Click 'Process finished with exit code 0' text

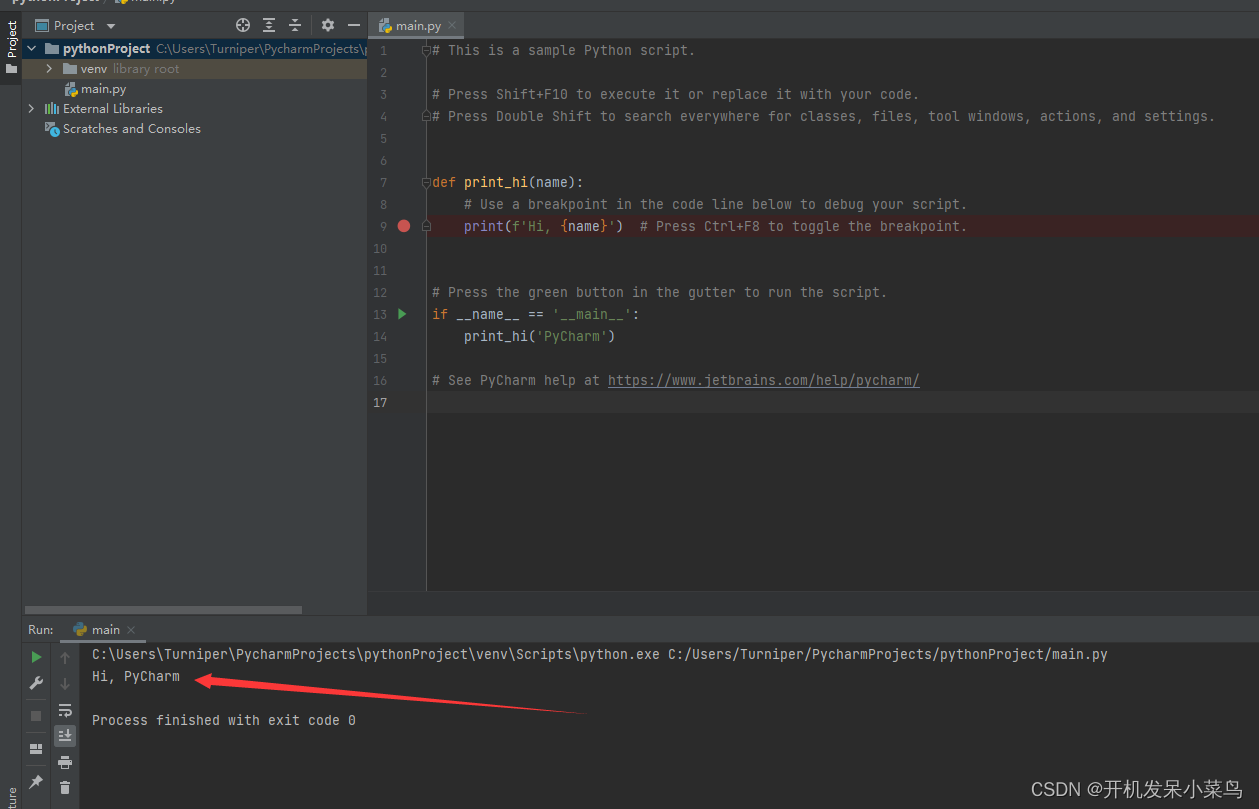[224, 720]
